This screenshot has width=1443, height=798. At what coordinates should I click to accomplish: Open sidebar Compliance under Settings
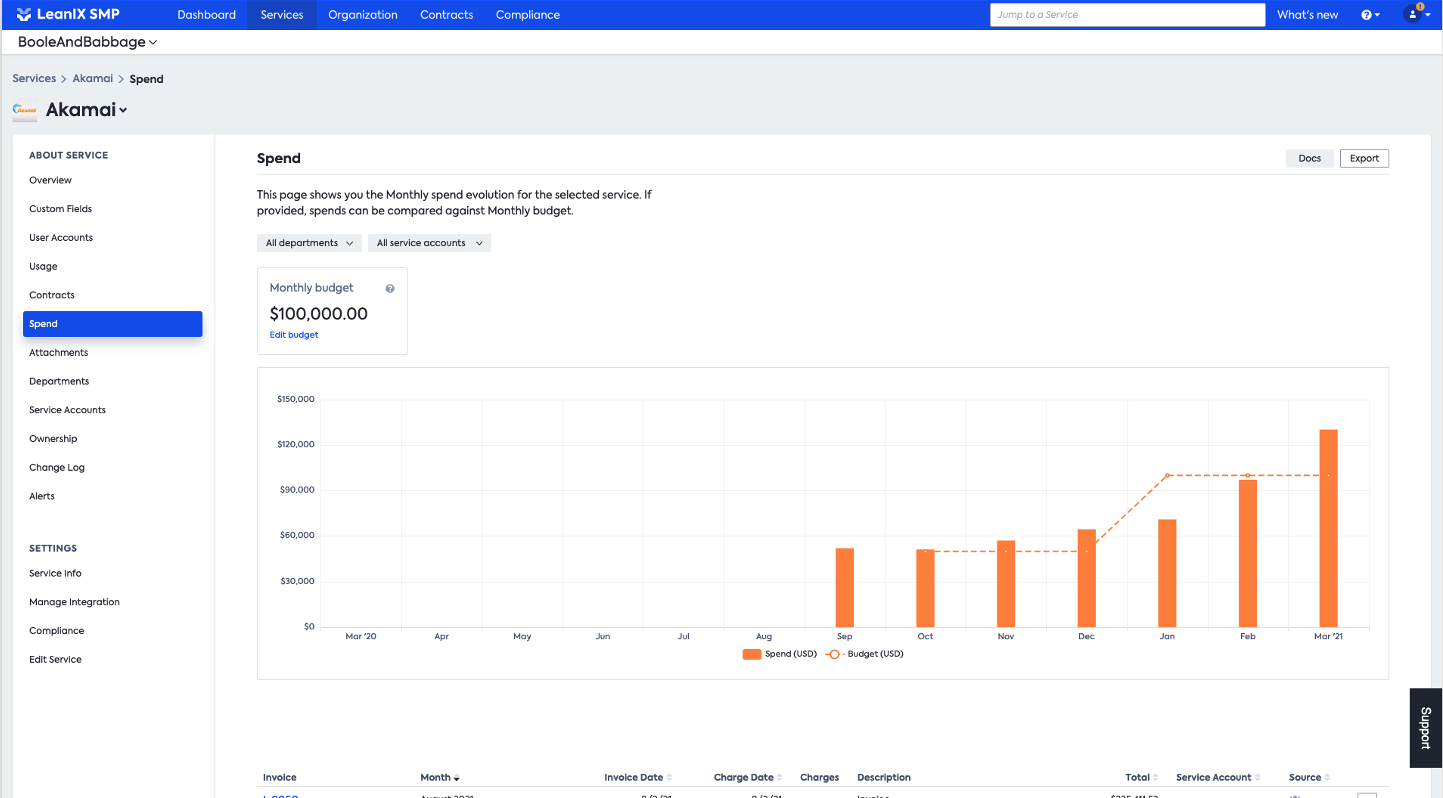pos(56,631)
